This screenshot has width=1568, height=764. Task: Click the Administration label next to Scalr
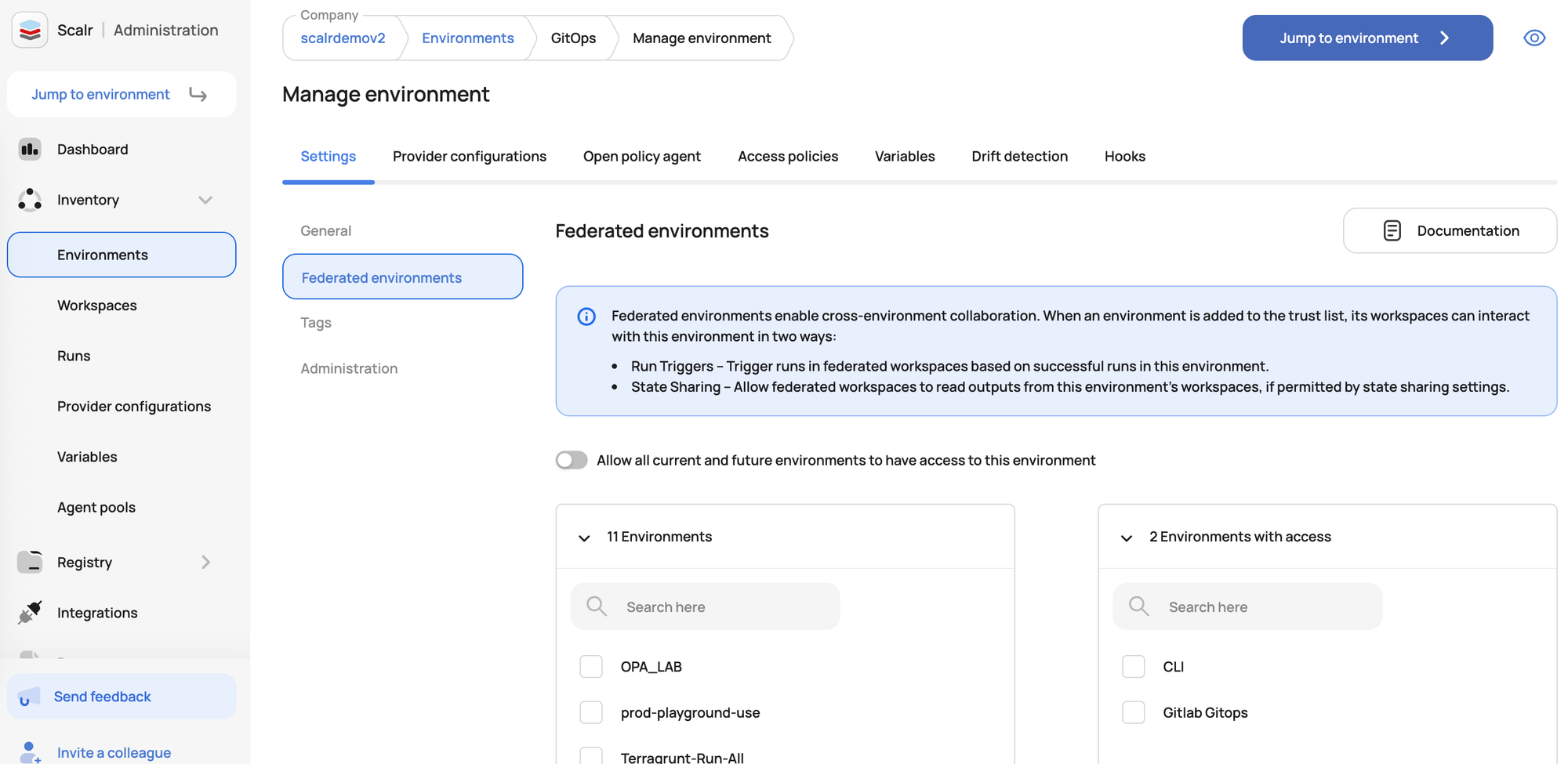pyautogui.click(x=166, y=30)
